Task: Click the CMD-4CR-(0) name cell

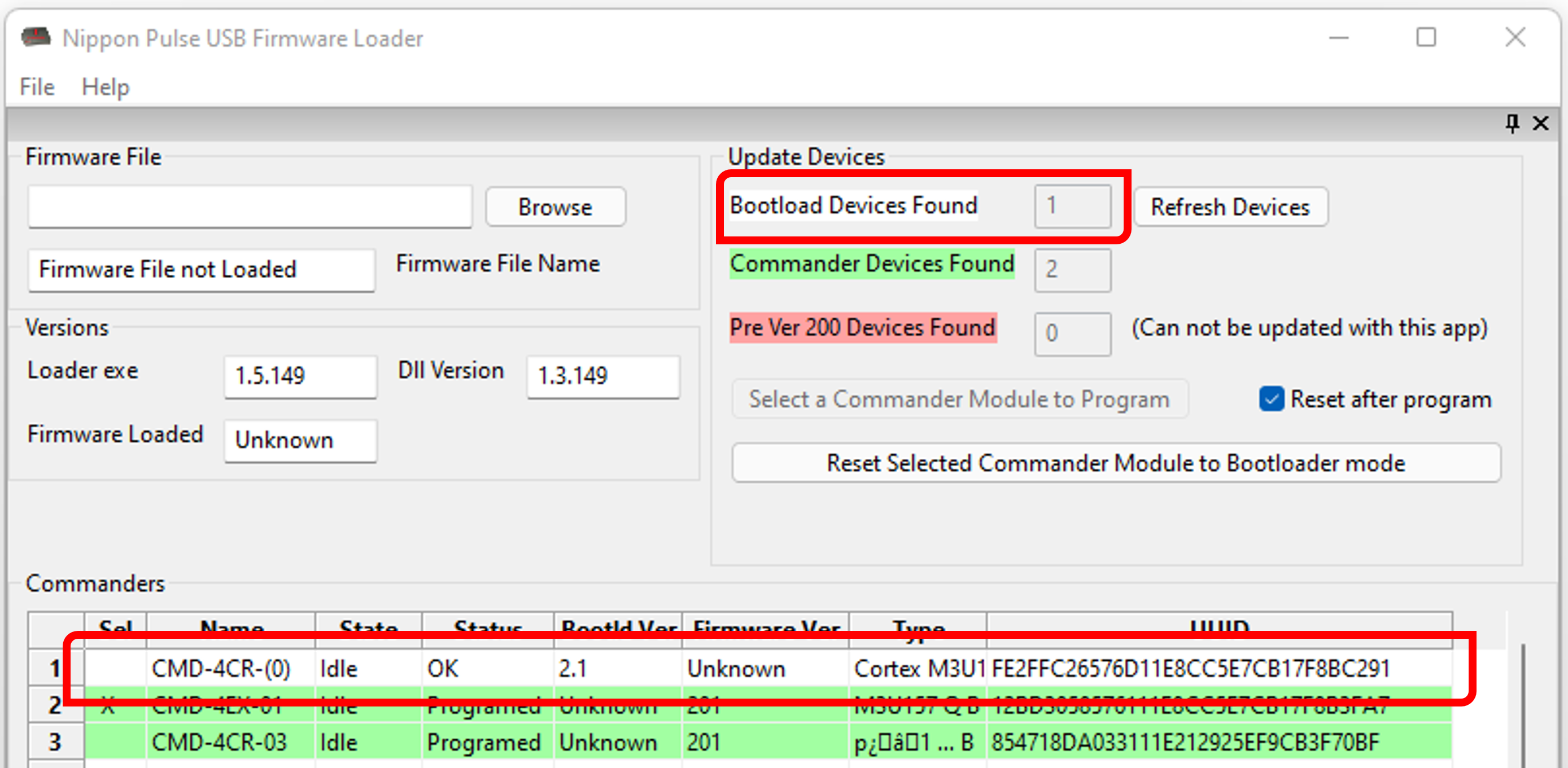Action: click(x=231, y=668)
